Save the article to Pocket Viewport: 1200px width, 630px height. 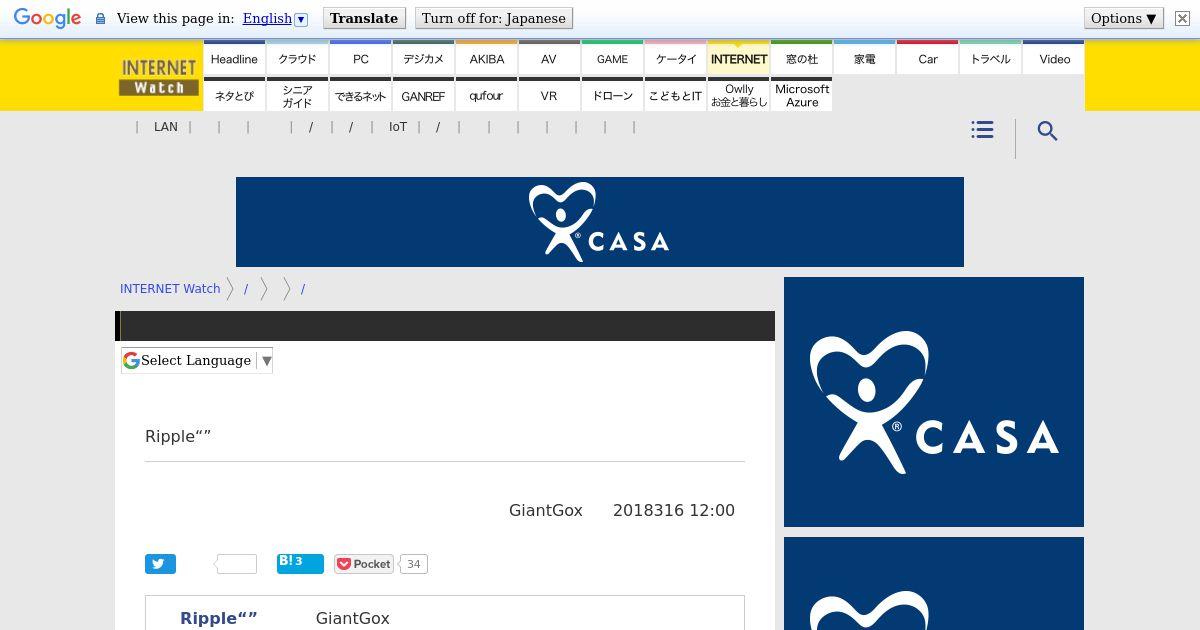(x=364, y=564)
